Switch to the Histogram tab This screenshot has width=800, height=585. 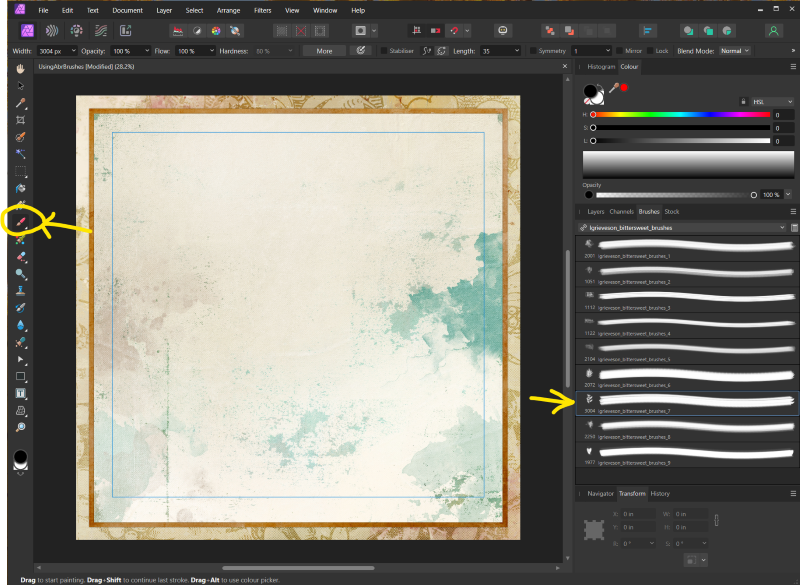coord(601,67)
